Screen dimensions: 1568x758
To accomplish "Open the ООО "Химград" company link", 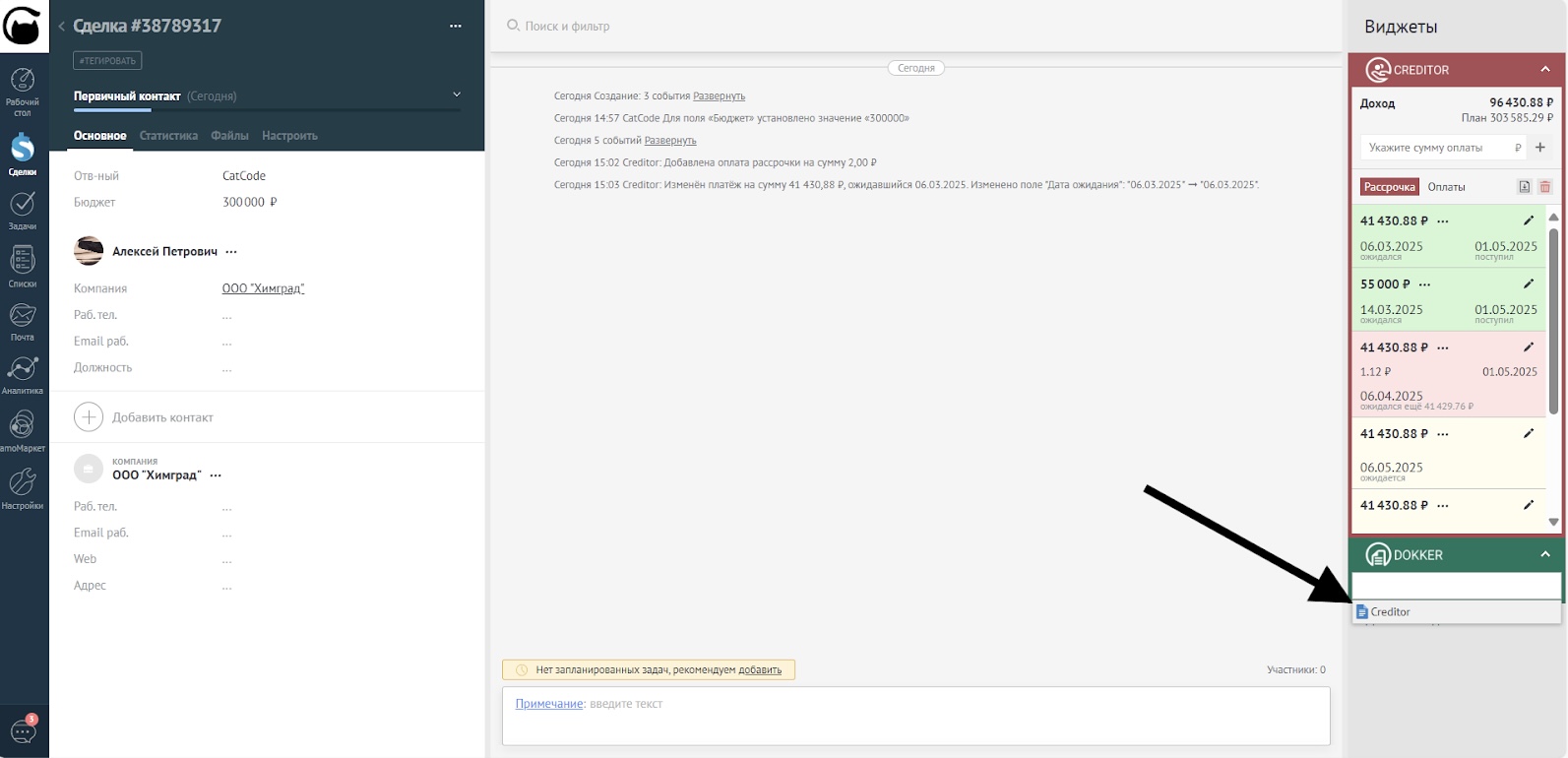I will pyautogui.click(x=263, y=288).
